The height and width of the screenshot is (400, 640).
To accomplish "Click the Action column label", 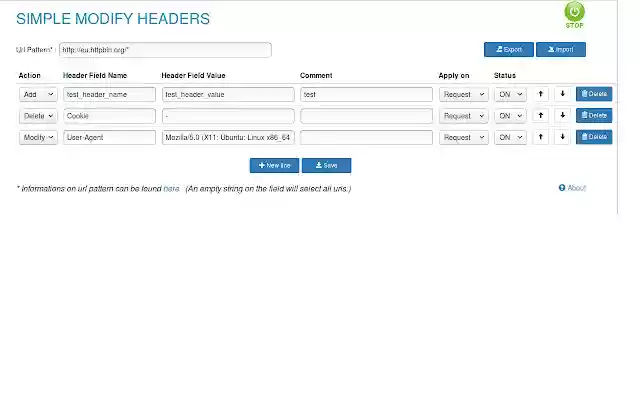I will point(29,76).
